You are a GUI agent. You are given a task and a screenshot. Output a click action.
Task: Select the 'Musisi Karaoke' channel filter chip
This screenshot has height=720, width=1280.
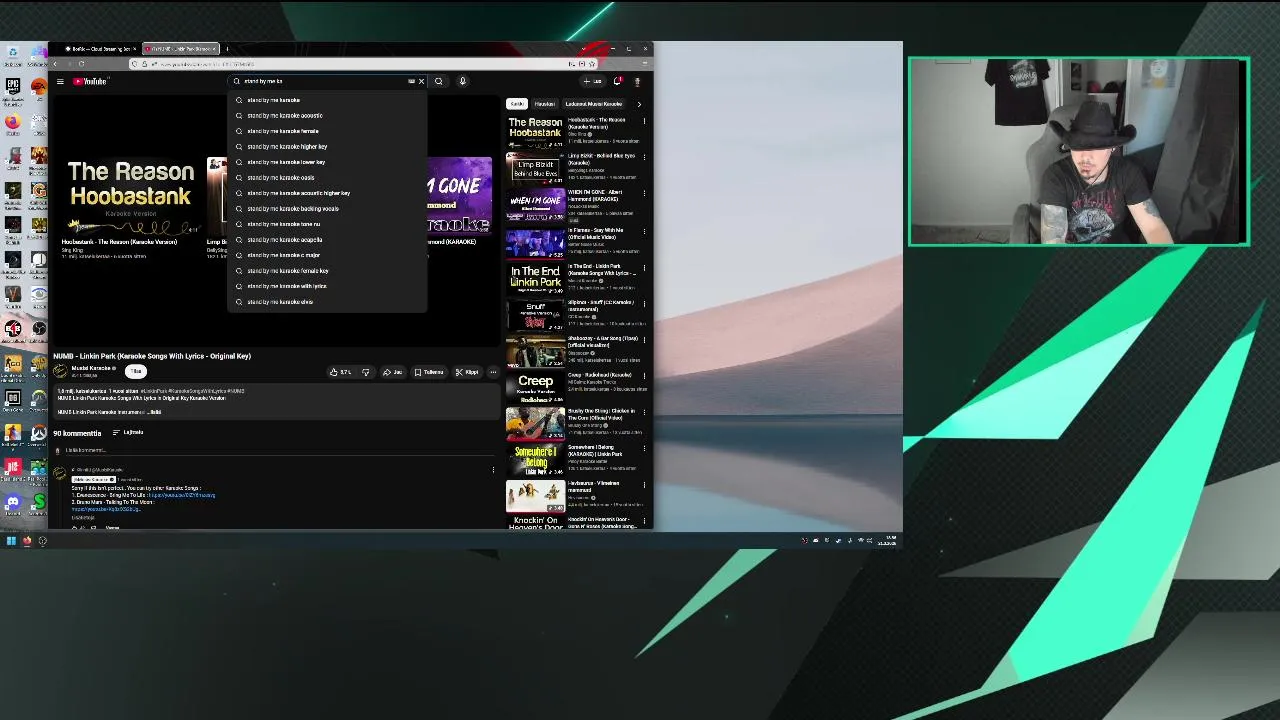594,104
